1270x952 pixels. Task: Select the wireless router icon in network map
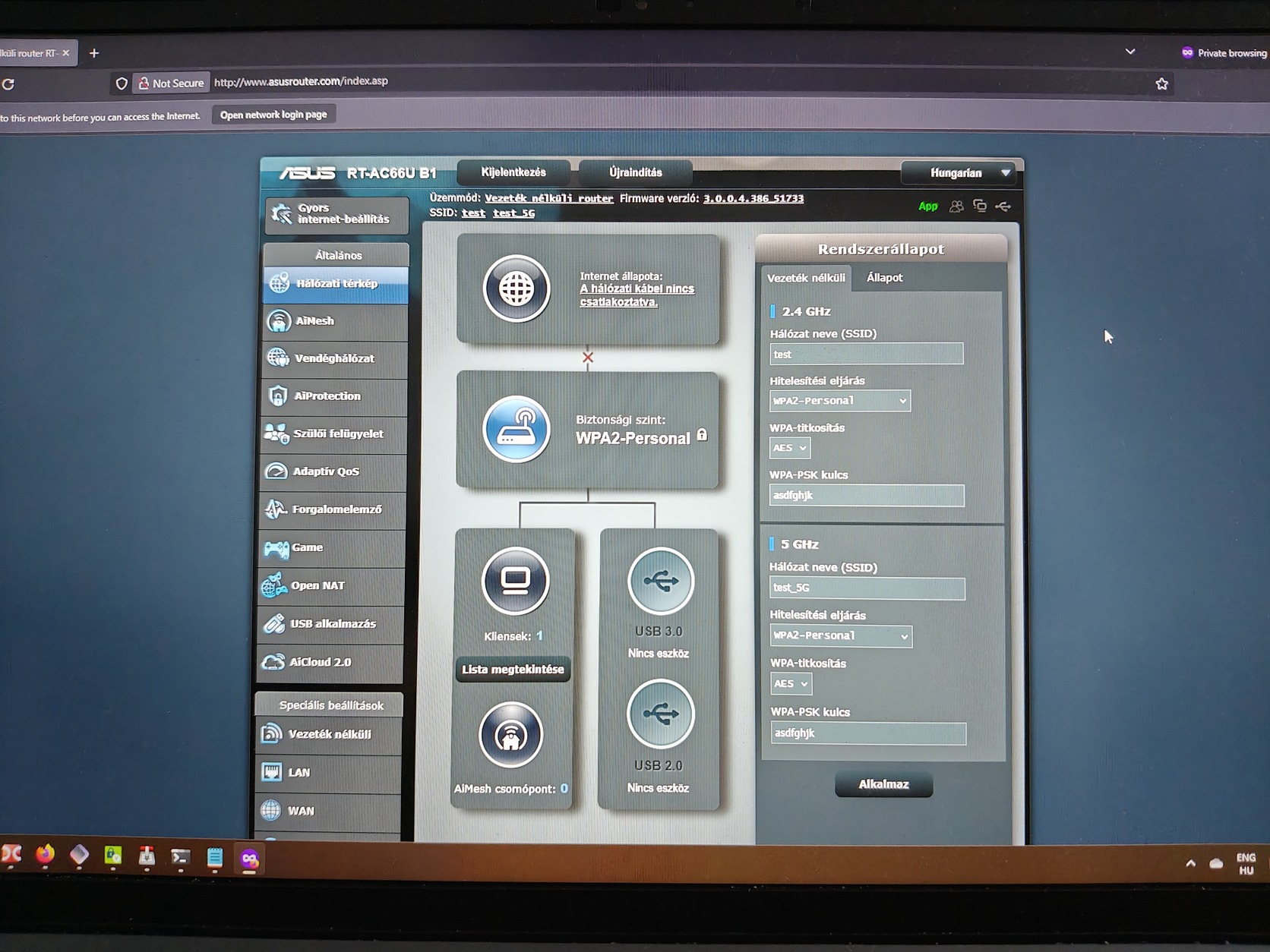click(x=517, y=429)
